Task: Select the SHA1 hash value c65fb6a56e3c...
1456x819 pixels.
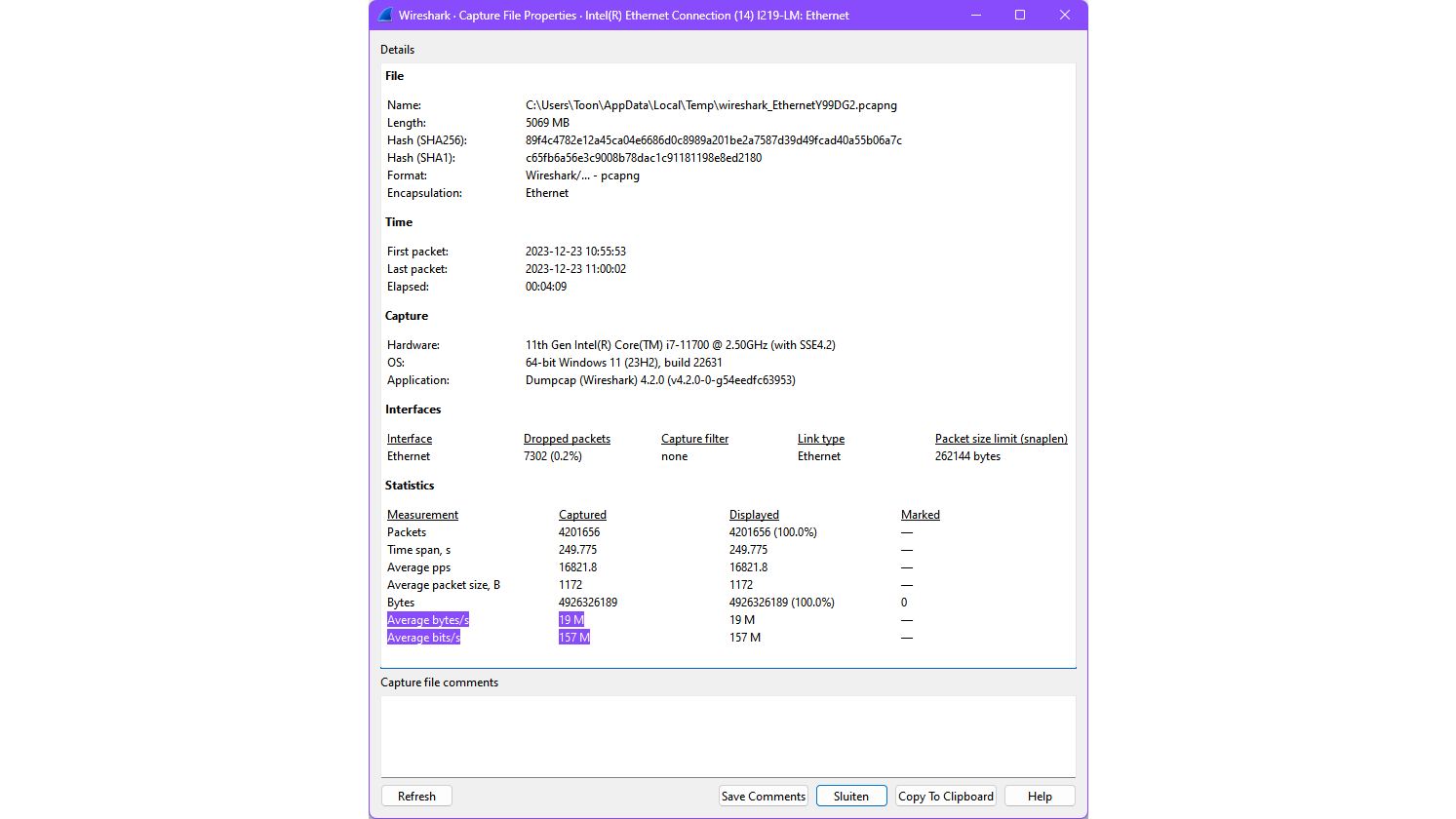Action: (x=644, y=158)
